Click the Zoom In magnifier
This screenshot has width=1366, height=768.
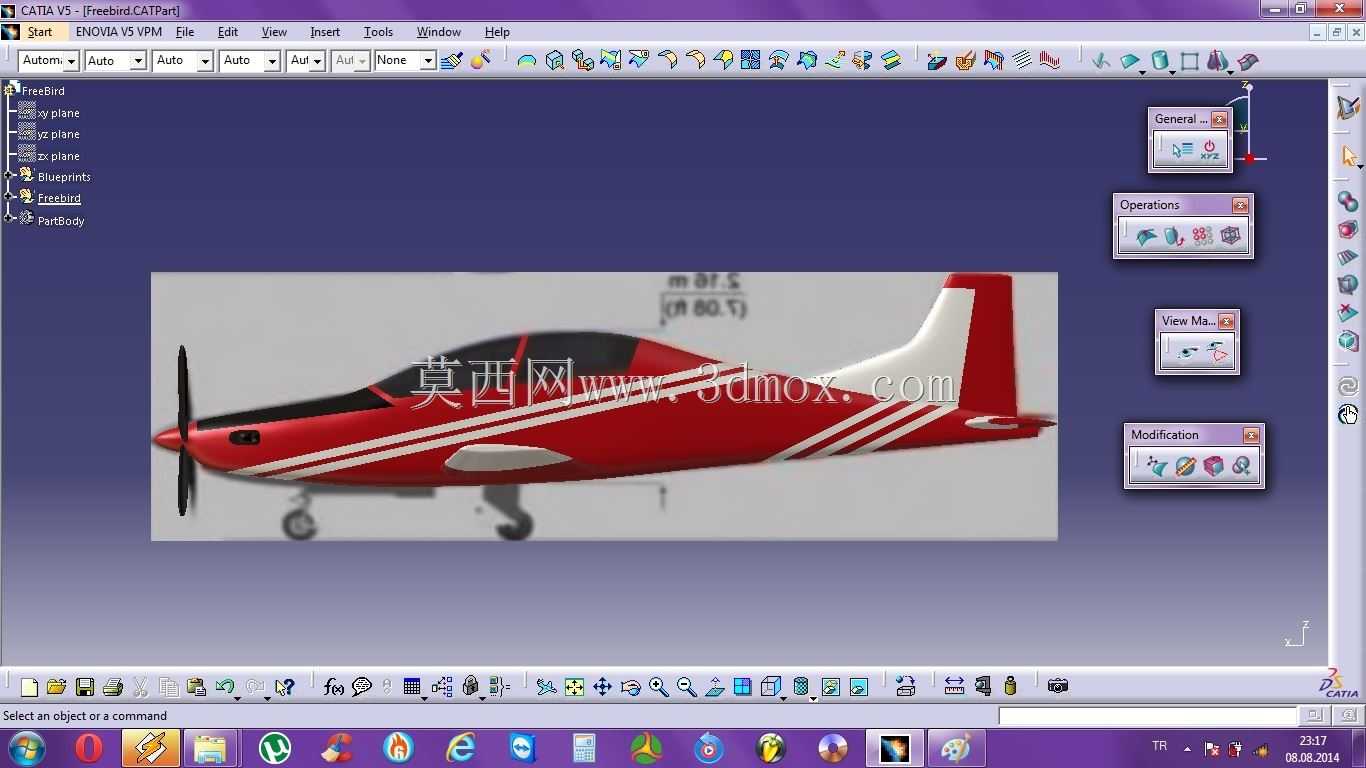click(x=658, y=687)
